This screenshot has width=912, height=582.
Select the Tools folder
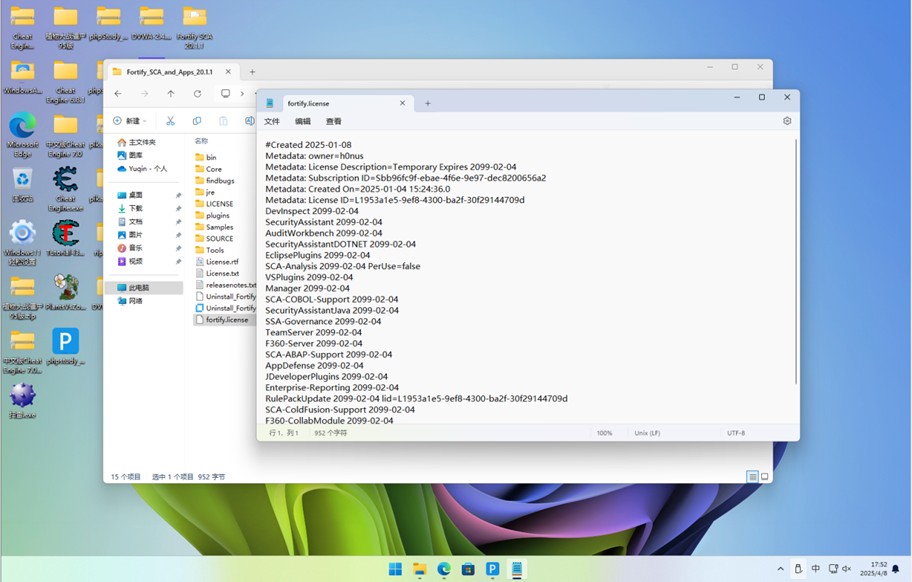[215, 251]
